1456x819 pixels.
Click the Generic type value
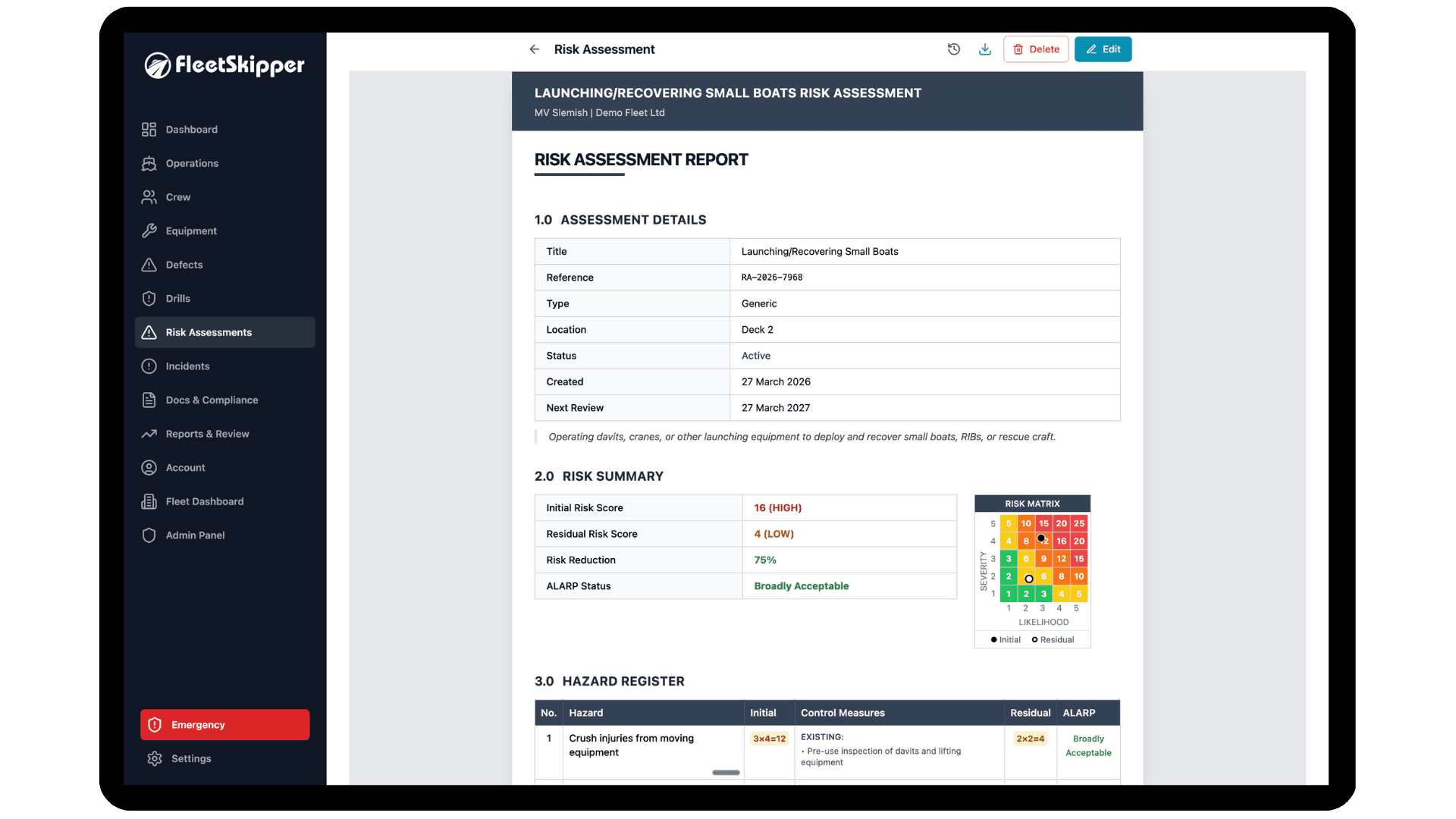point(758,303)
